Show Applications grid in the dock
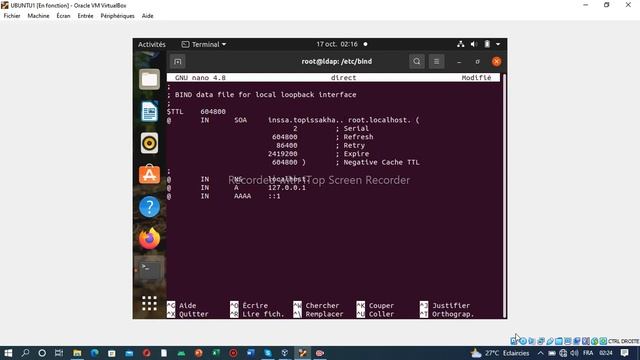Image resolution: width=640 pixels, height=360 pixels. pos(149,303)
